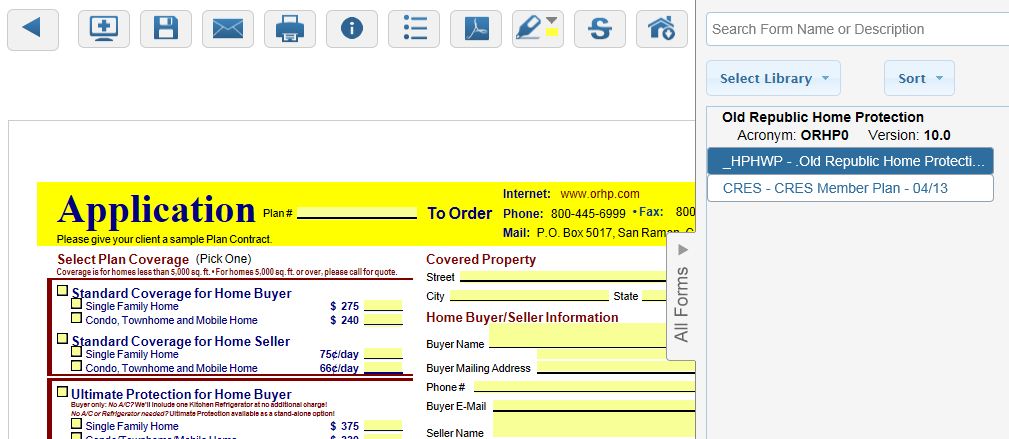Click the house with arrow icon
The image size is (1009, 439).
pyautogui.click(x=662, y=29)
